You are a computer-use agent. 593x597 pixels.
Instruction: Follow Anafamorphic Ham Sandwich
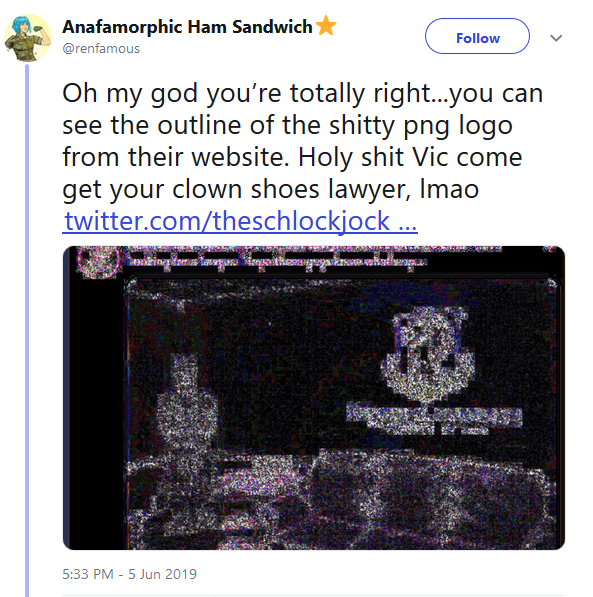pyautogui.click(x=477, y=36)
